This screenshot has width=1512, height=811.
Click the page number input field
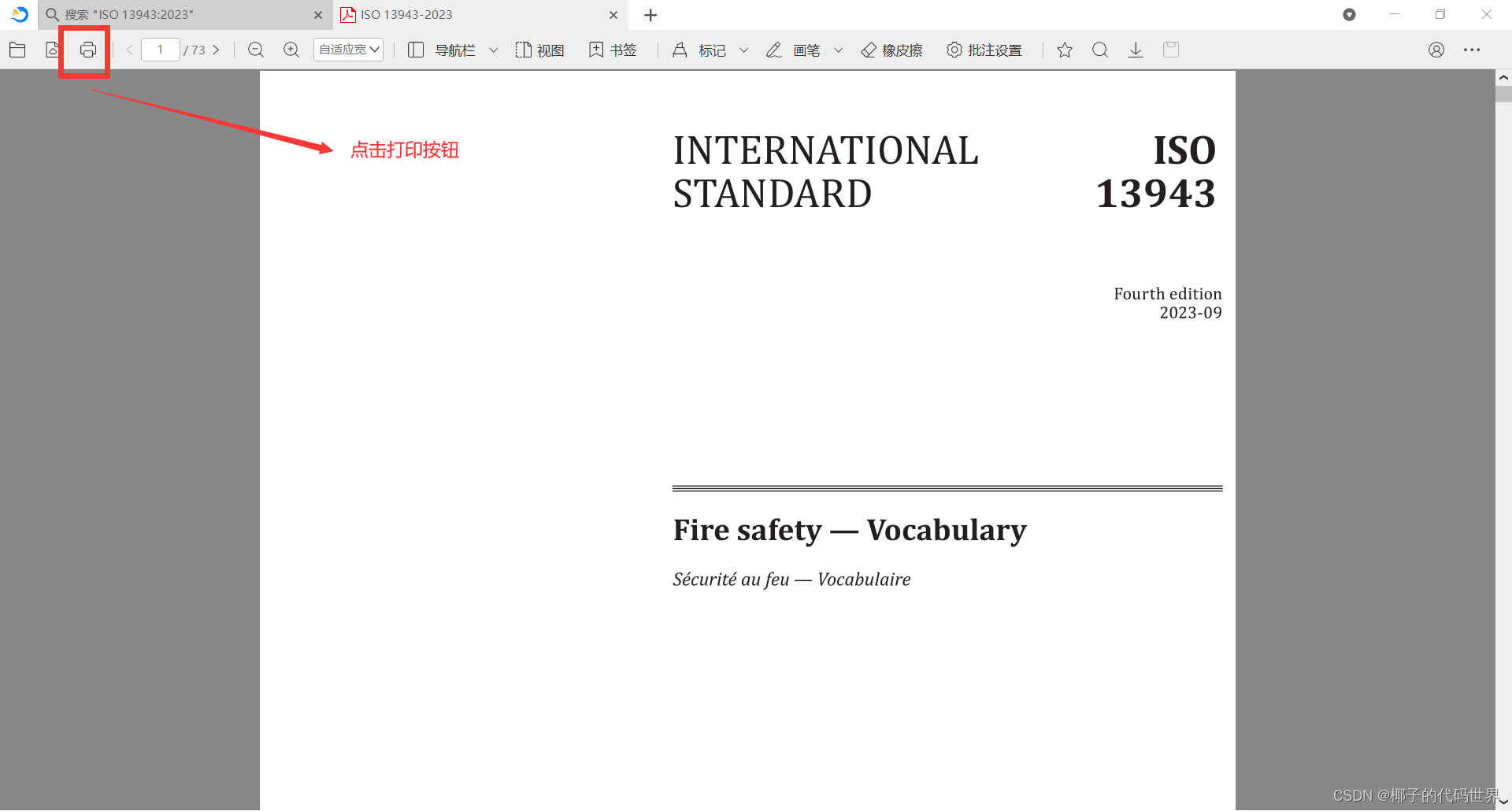(161, 50)
